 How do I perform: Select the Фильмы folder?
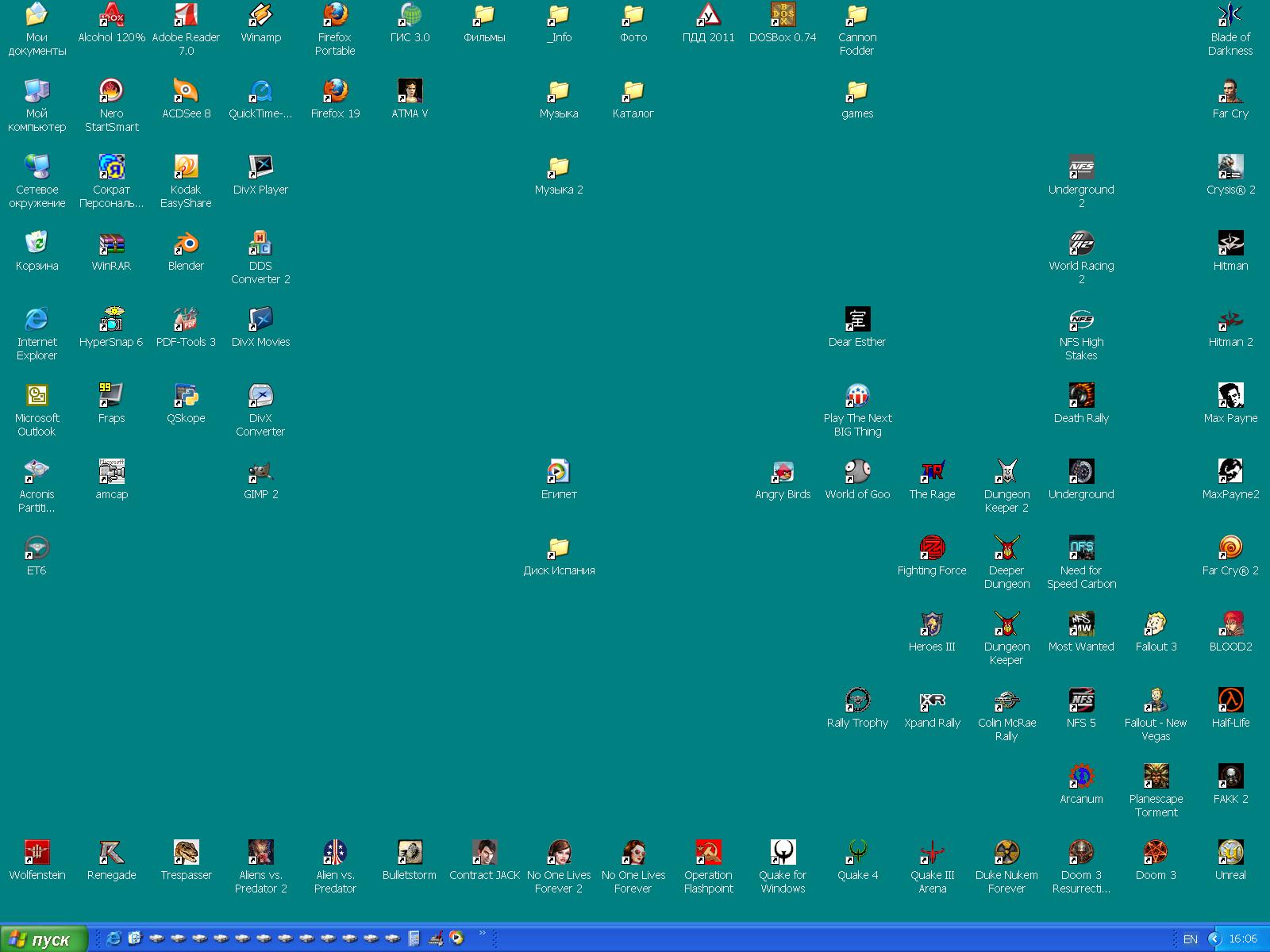(484, 14)
